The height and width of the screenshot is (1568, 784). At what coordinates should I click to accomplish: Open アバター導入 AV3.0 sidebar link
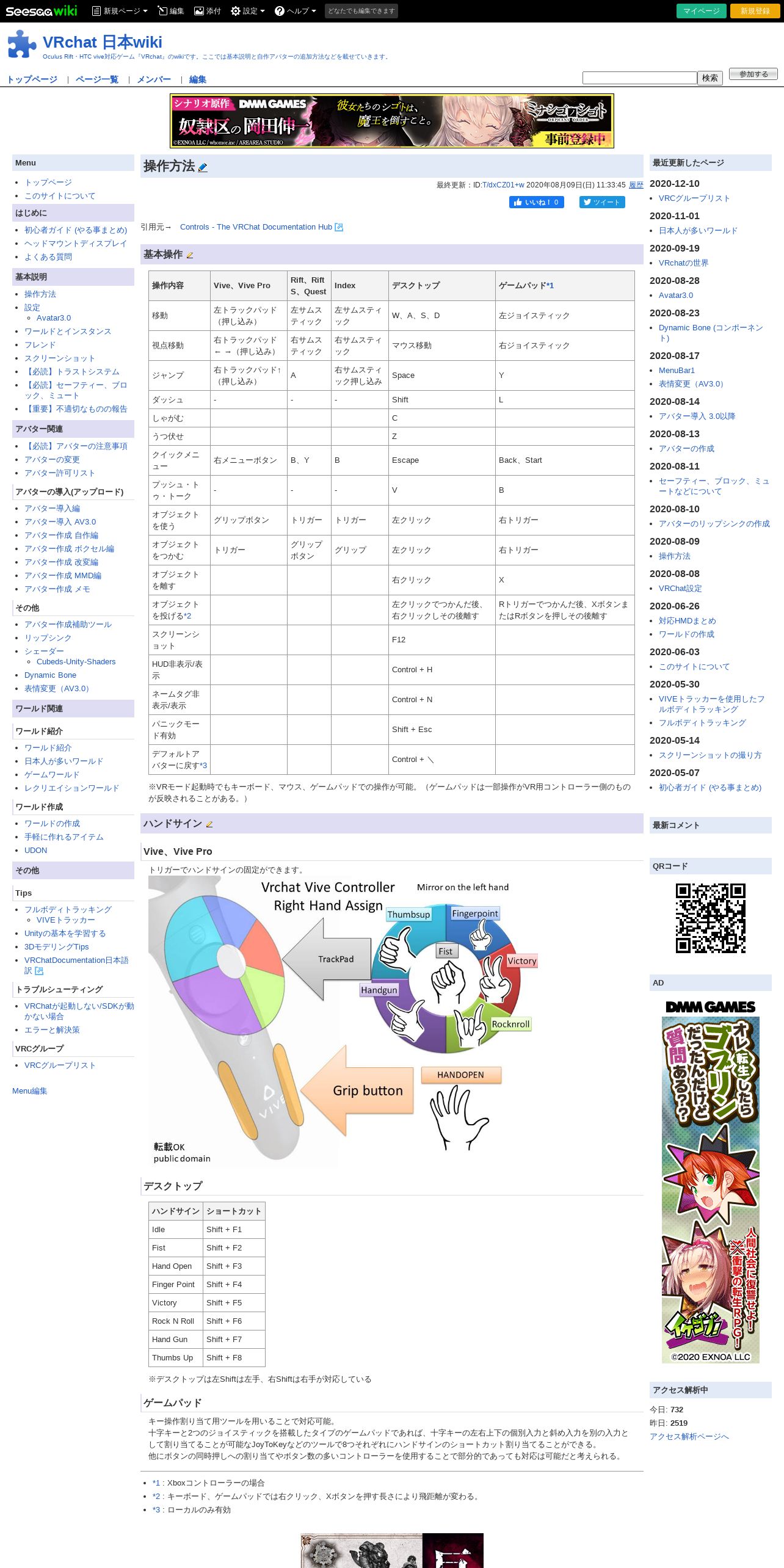coord(60,522)
